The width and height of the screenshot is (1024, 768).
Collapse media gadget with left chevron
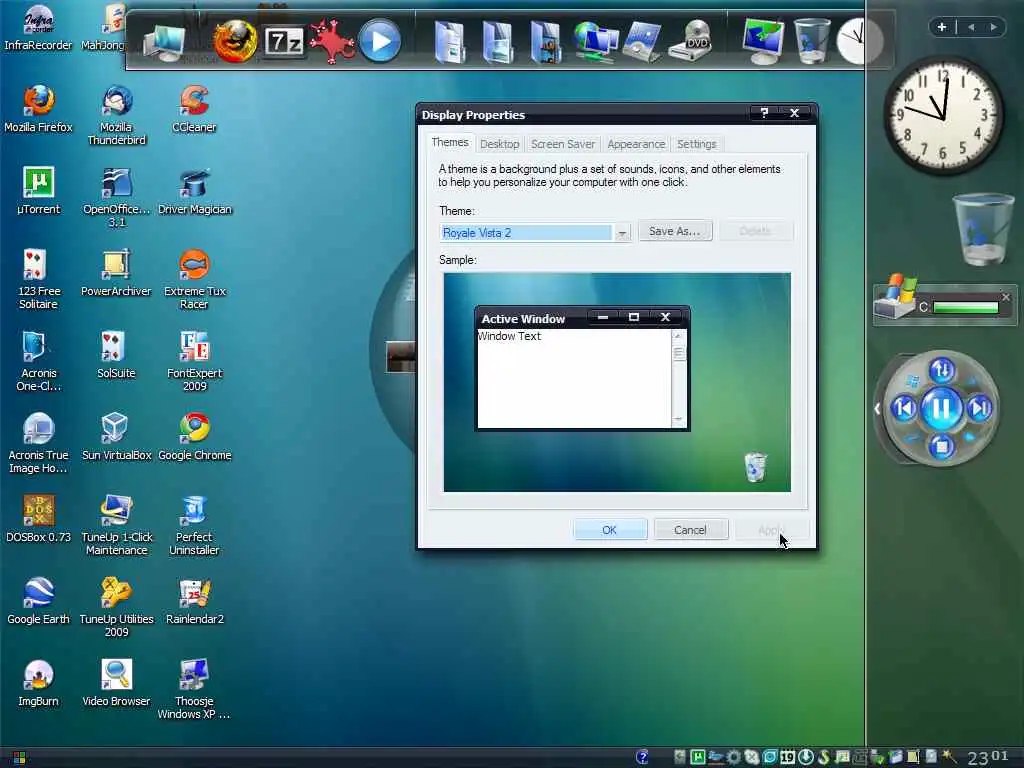pyautogui.click(x=877, y=409)
